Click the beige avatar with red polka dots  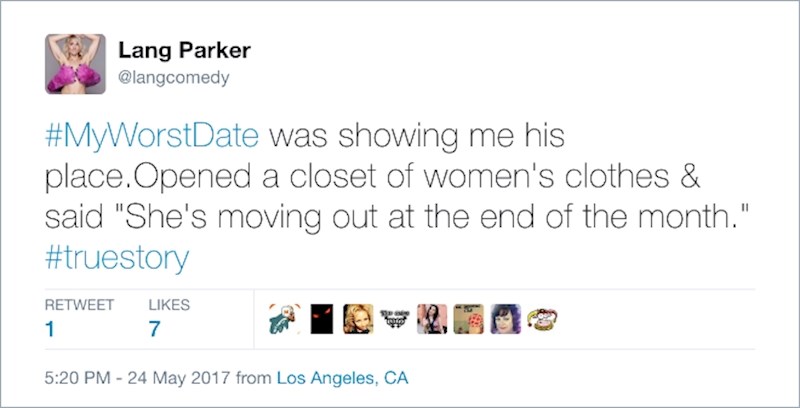468,318
